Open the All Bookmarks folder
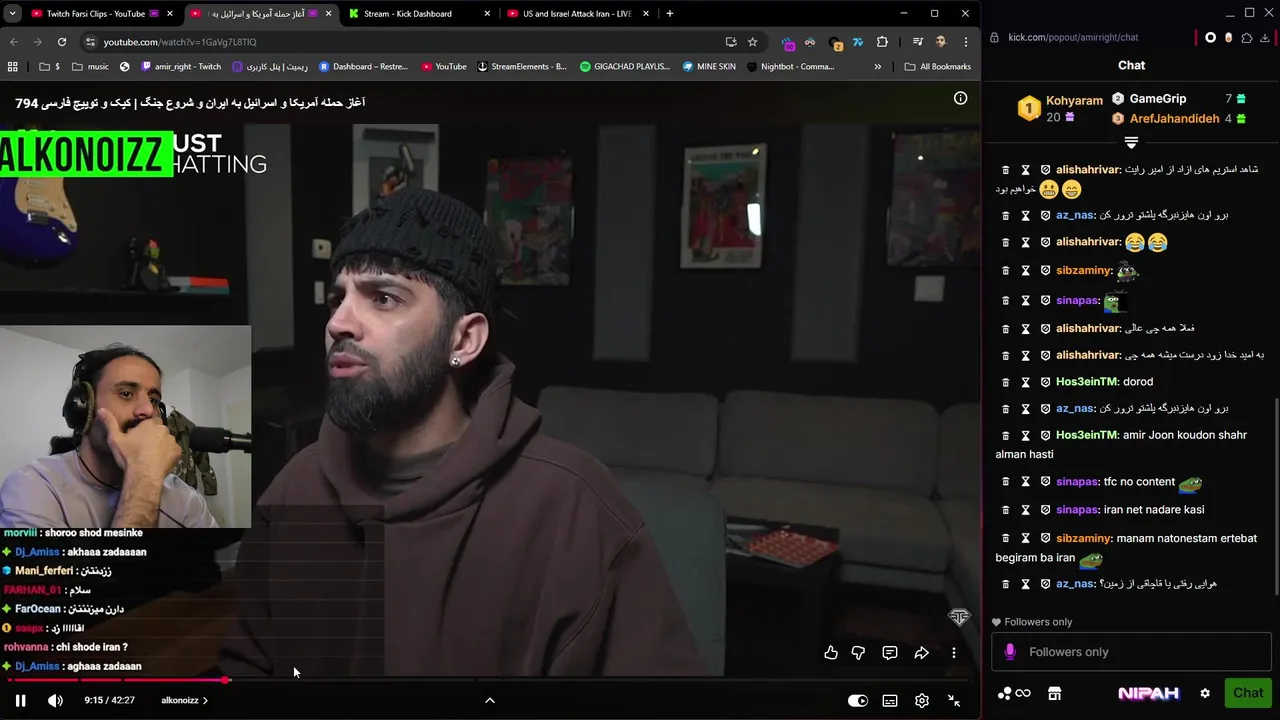1280x720 pixels. click(x=937, y=67)
